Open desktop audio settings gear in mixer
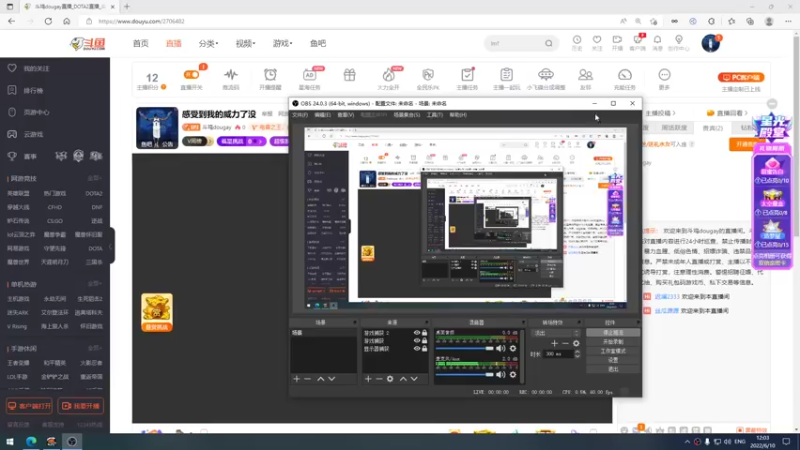 pos(513,348)
